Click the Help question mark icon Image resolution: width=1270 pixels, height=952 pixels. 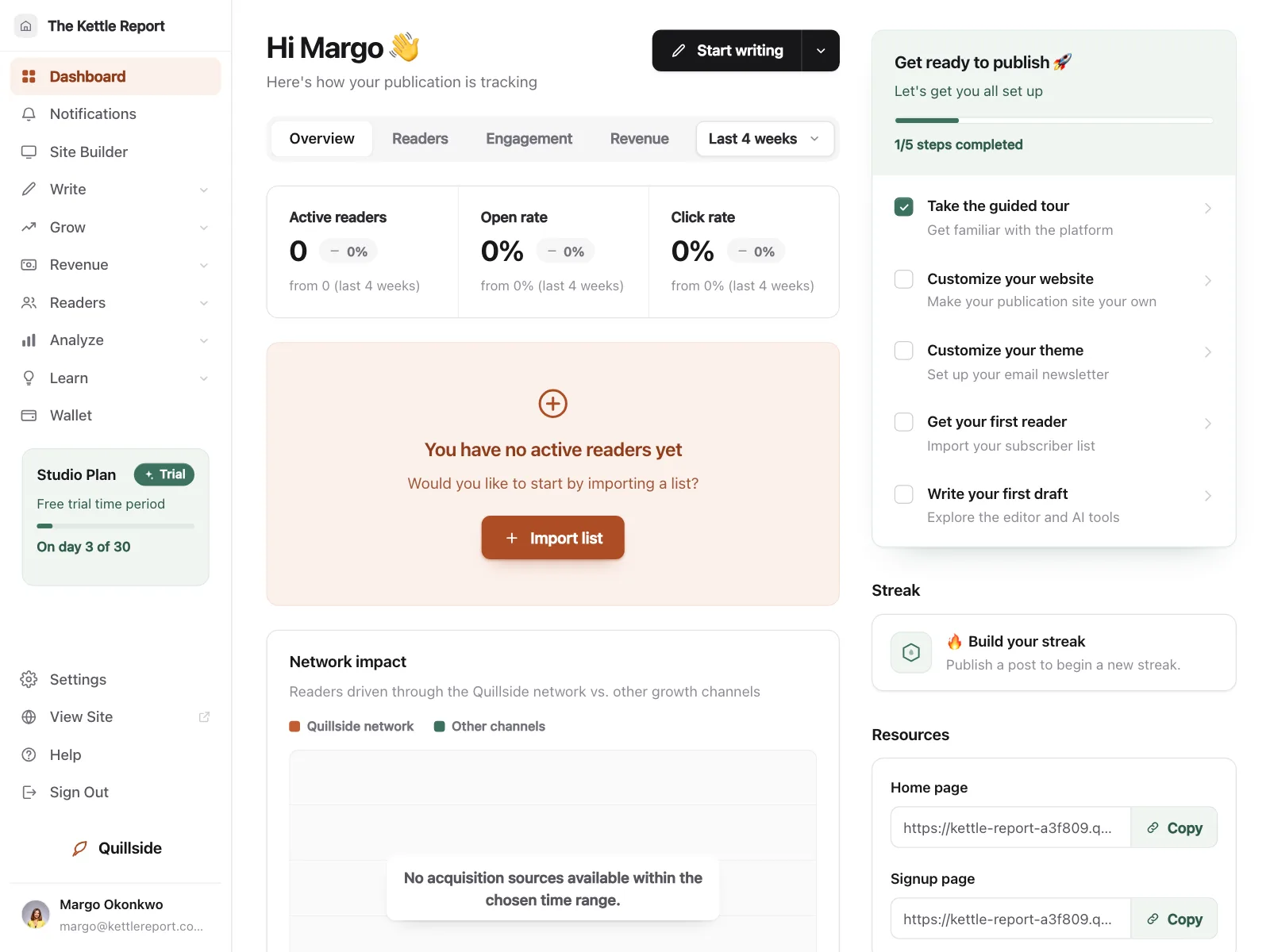coord(29,755)
